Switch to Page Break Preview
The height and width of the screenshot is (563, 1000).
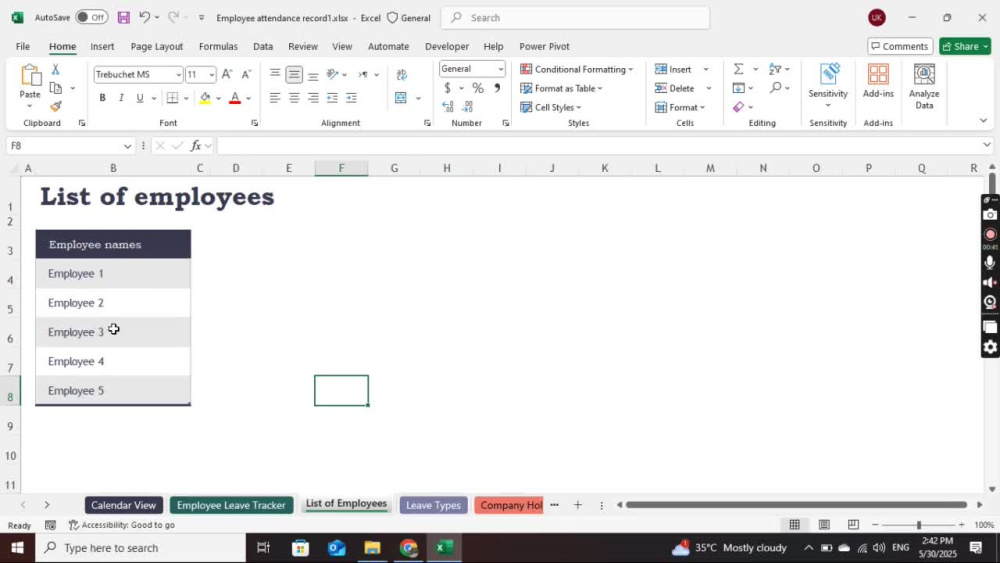tap(853, 525)
